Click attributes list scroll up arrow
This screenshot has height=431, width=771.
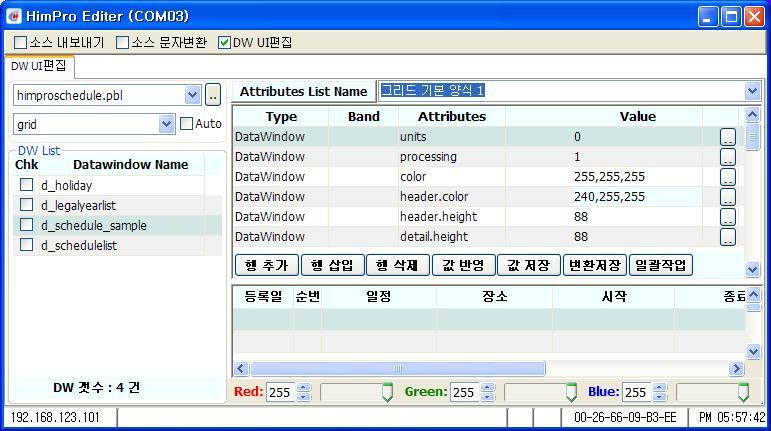(x=752, y=115)
